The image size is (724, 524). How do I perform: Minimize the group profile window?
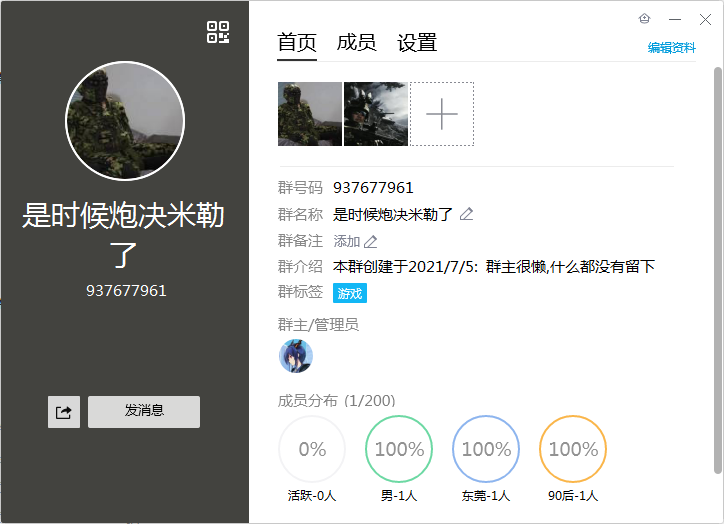click(x=675, y=19)
